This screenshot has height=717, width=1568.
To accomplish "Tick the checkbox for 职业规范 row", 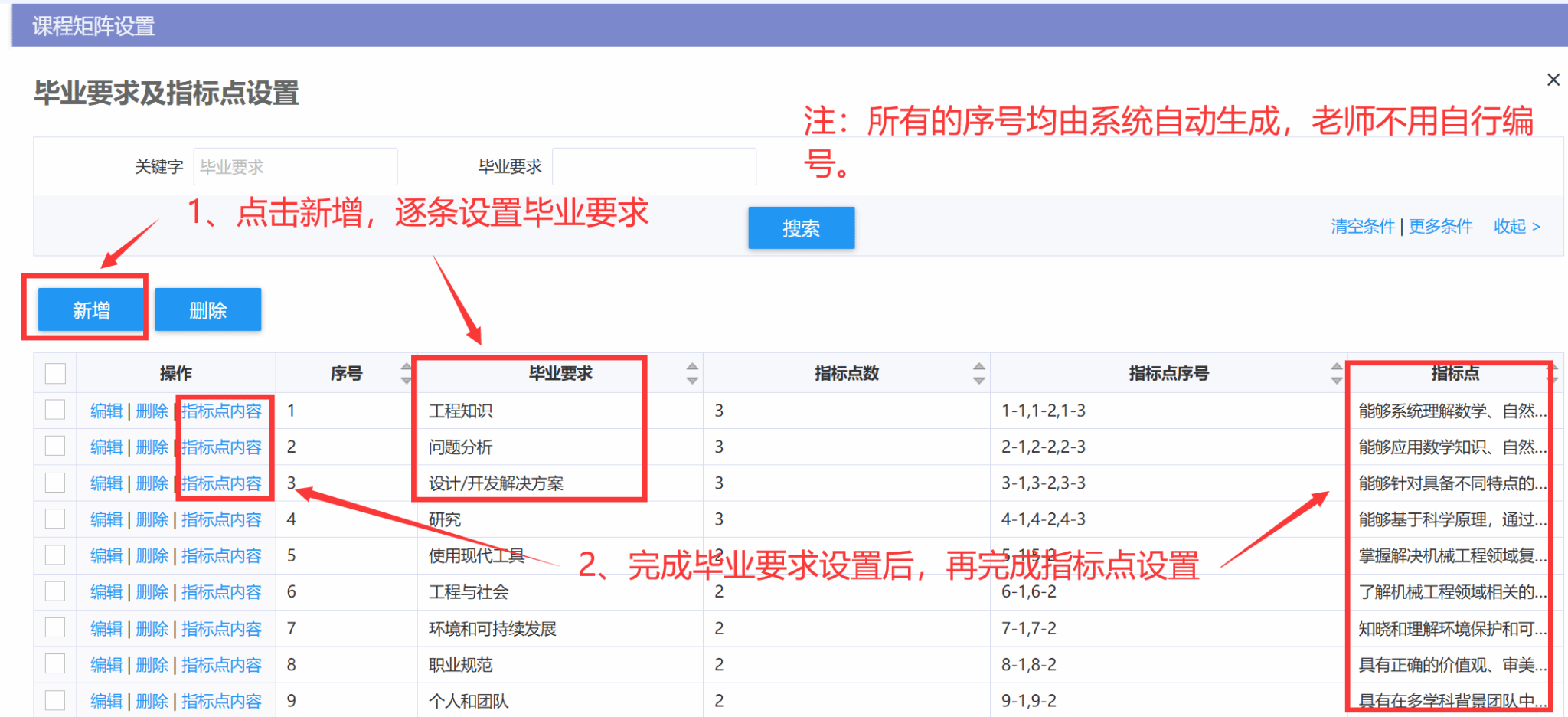I will tap(55, 663).
